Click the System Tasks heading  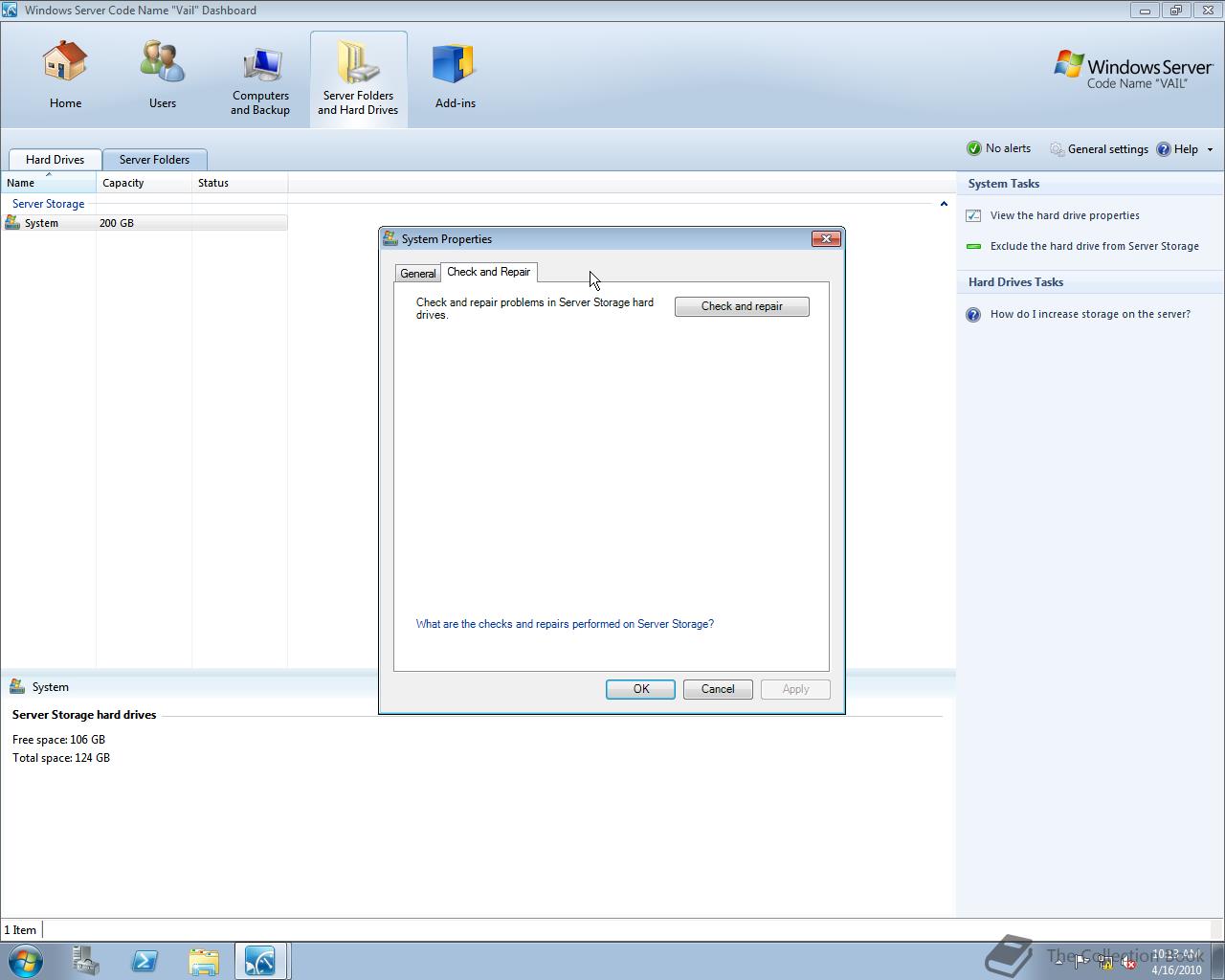[1003, 184]
